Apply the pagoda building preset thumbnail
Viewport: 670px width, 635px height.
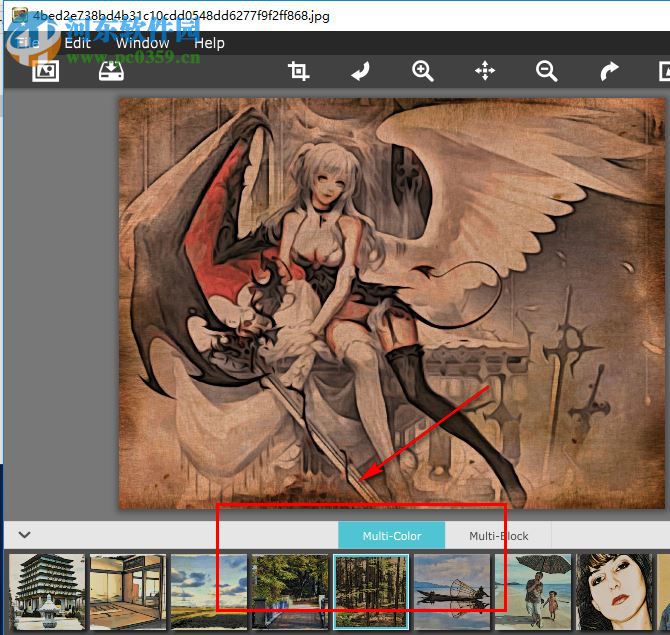pyautogui.click(x=47, y=592)
